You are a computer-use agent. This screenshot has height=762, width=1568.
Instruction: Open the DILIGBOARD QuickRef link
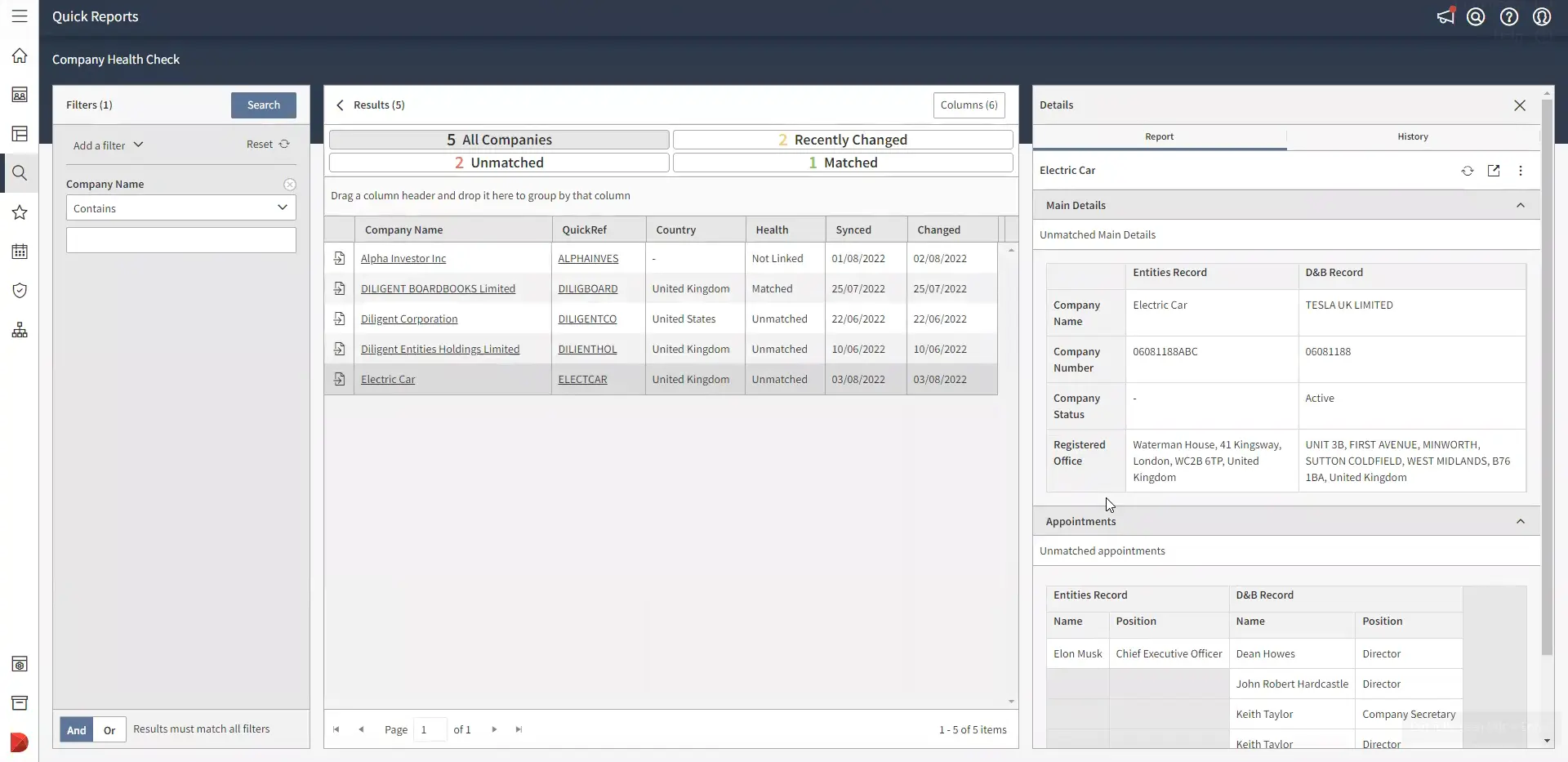(588, 288)
